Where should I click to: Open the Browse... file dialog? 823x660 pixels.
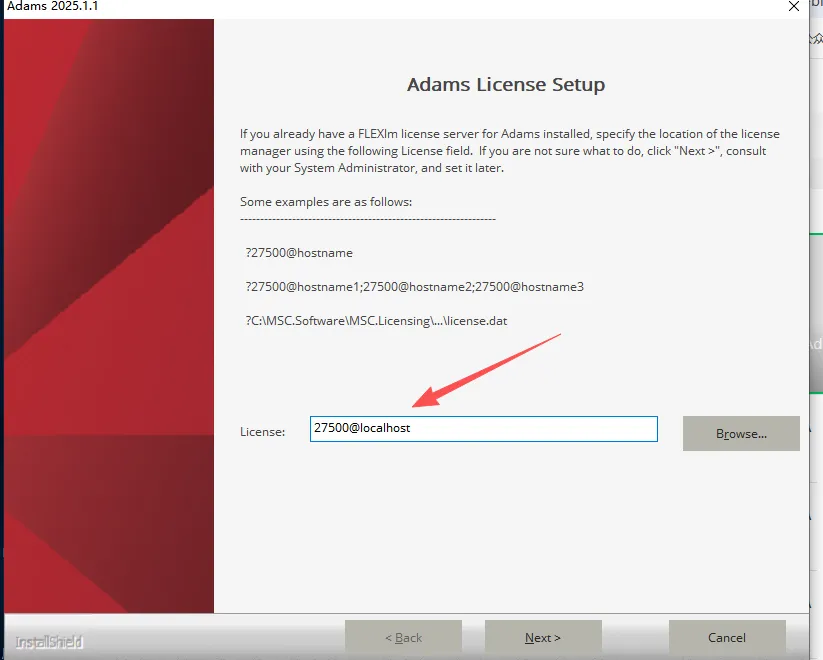[x=741, y=434]
